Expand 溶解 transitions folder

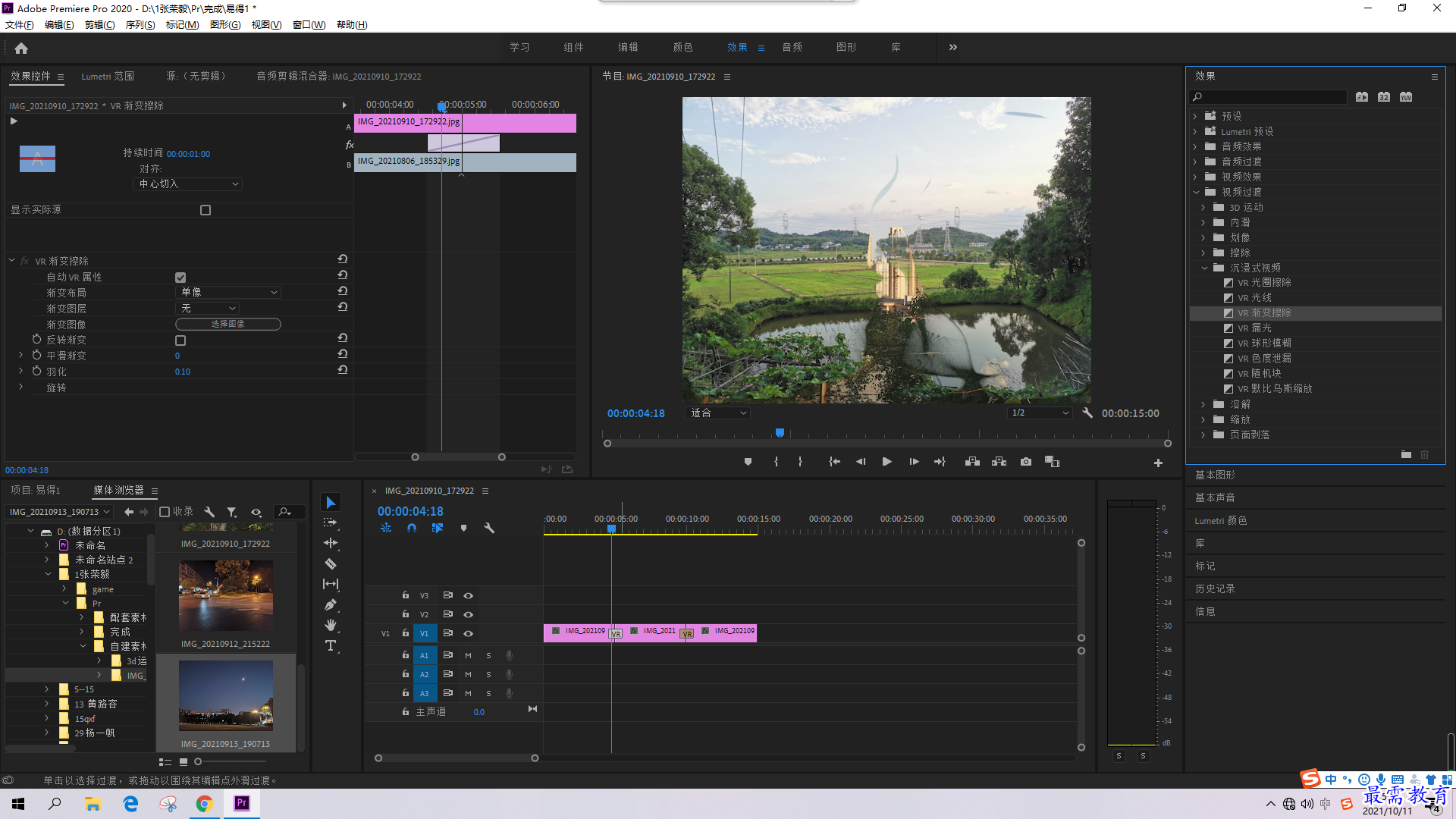[x=1203, y=404]
